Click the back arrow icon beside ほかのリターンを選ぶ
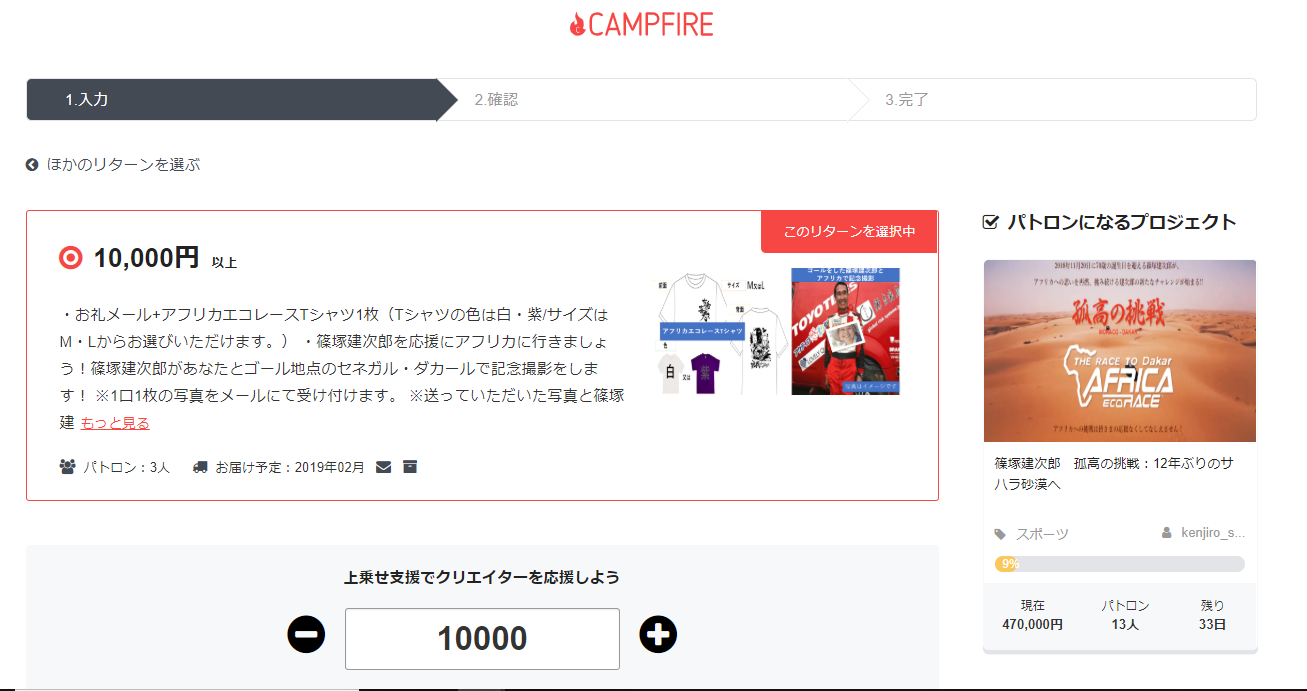 [32, 165]
